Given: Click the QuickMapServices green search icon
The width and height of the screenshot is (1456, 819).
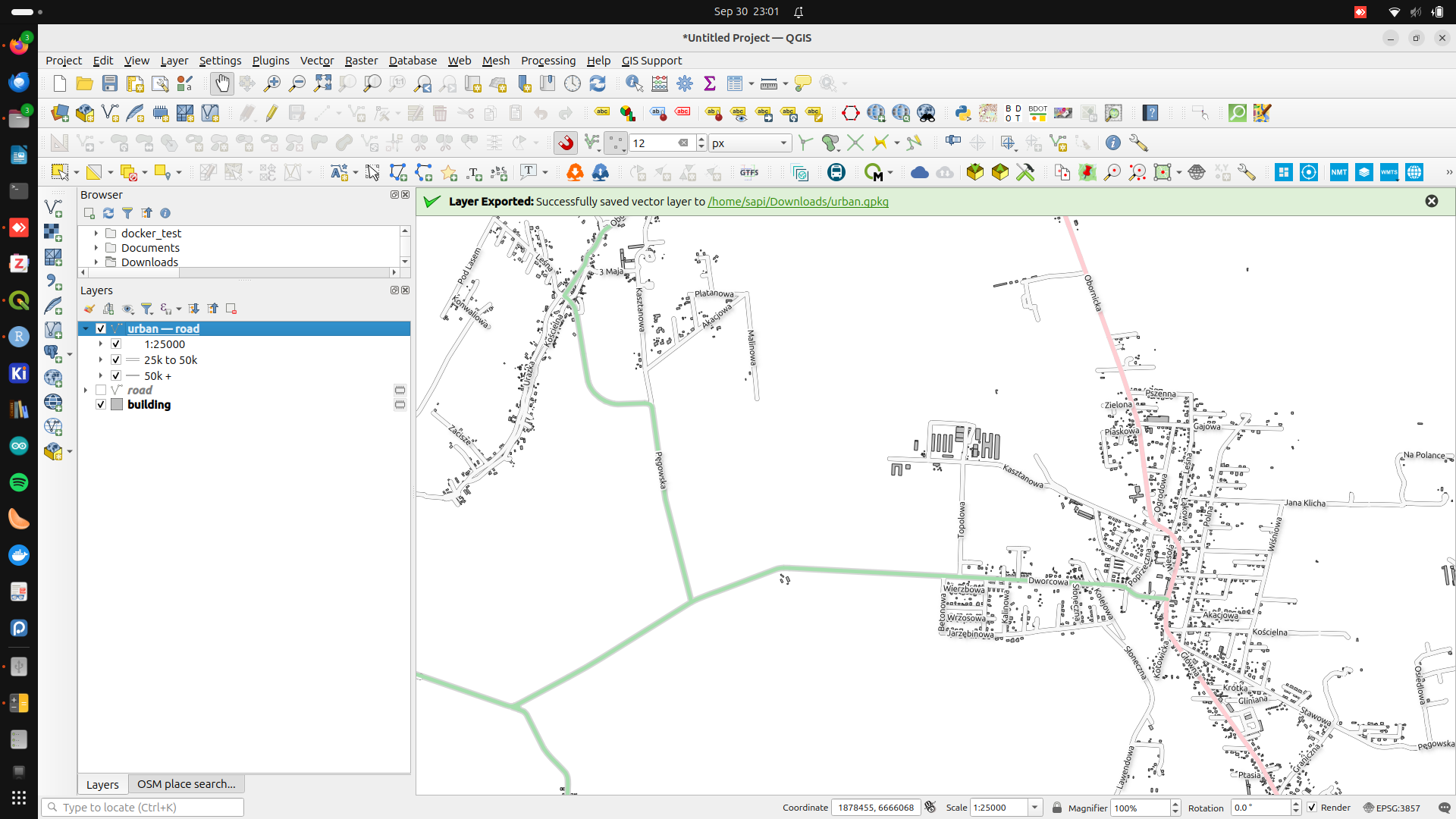Looking at the screenshot, I should [x=1238, y=113].
